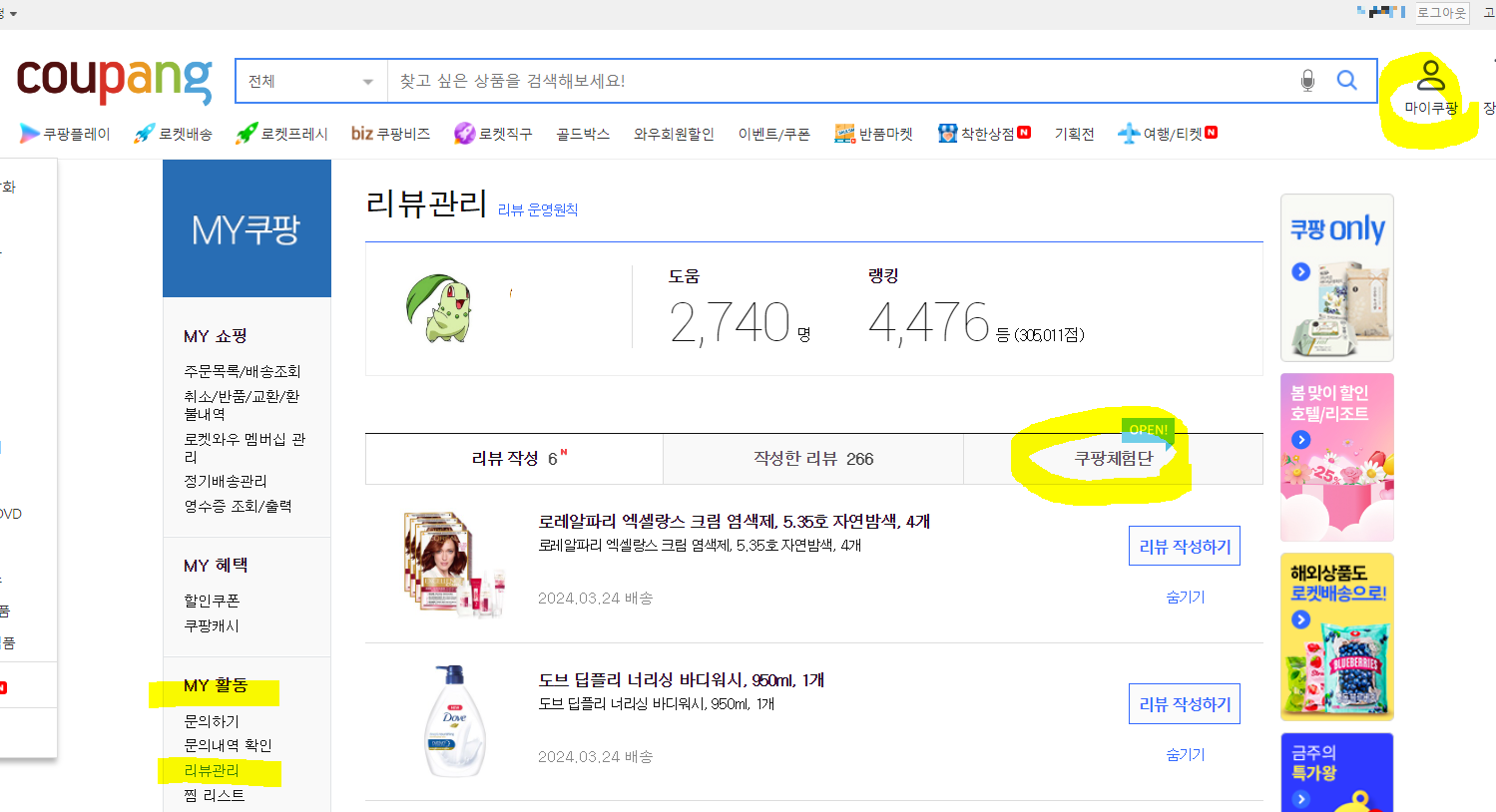Click 숨기기 under the 로레알파리 염색제 item

tap(1186, 598)
